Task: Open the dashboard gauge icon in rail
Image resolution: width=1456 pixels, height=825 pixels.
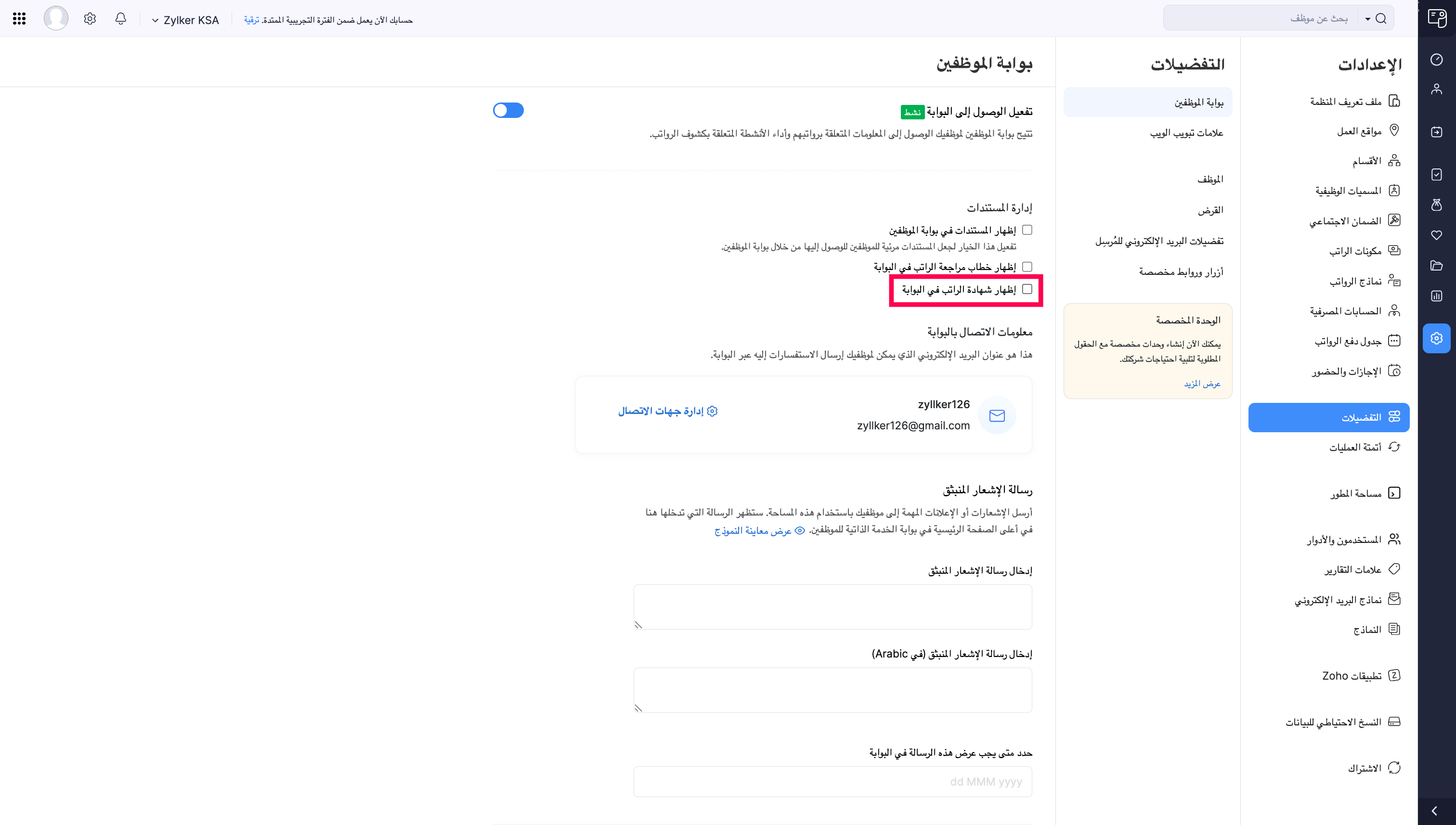Action: click(x=1436, y=60)
